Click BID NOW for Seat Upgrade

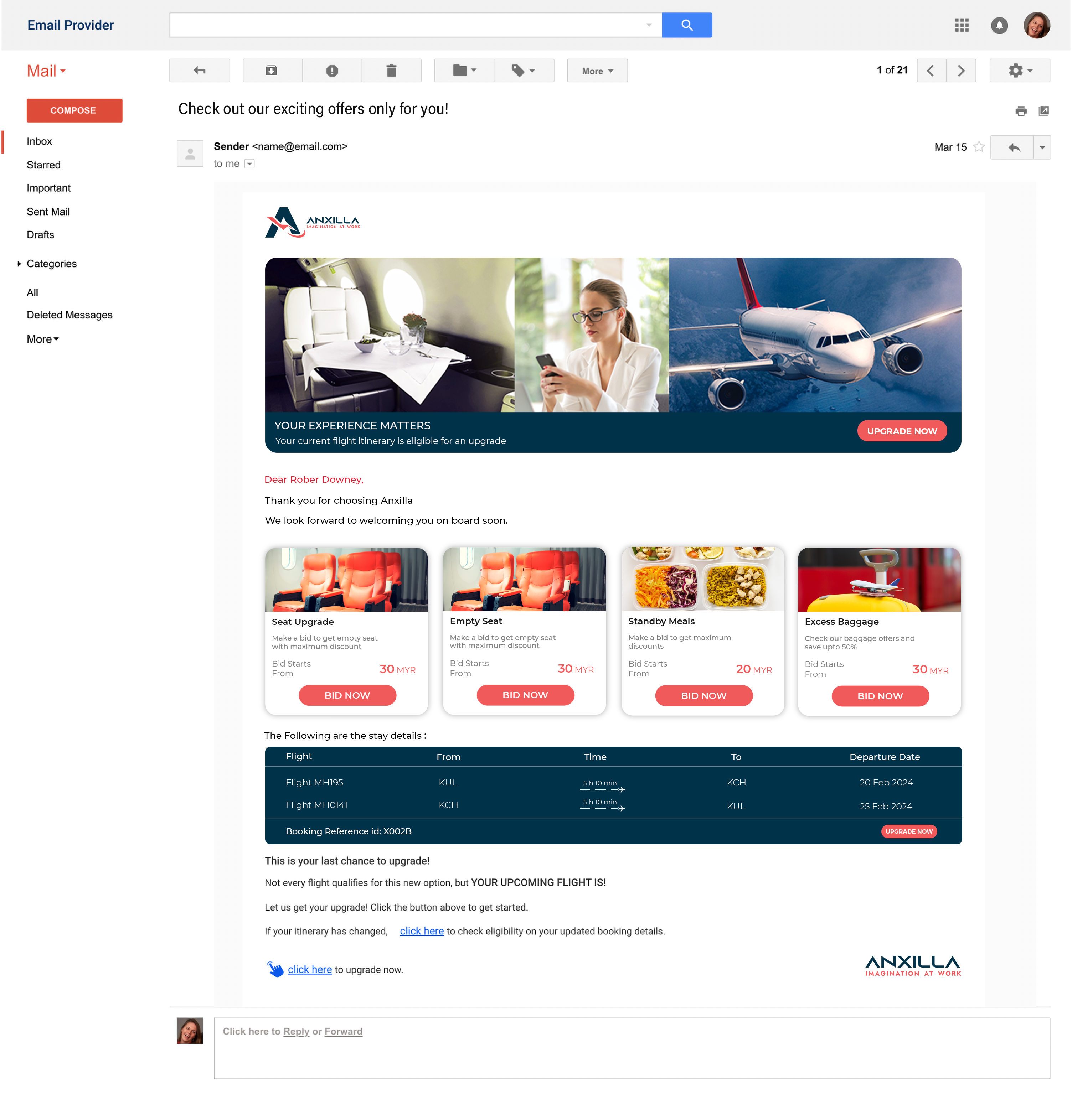pyautogui.click(x=347, y=695)
